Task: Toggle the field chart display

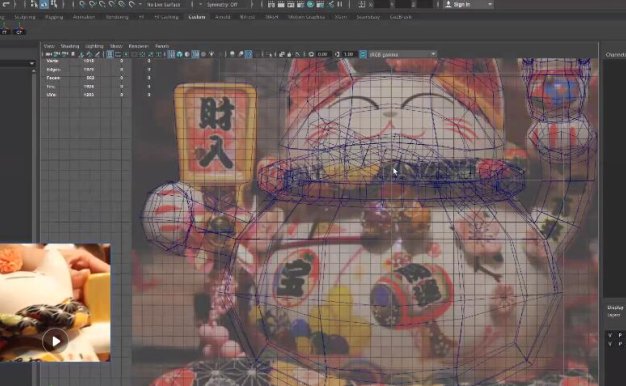Action: pos(142,54)
